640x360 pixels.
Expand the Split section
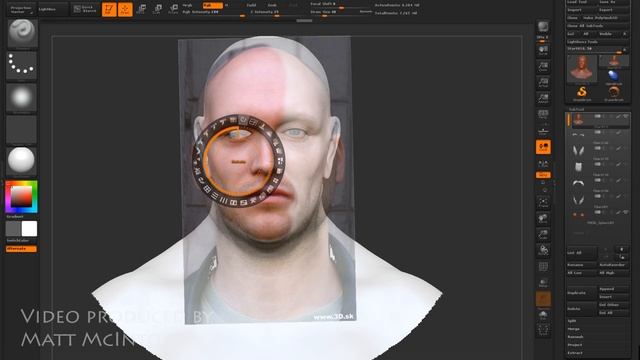(x=572, y=321)
